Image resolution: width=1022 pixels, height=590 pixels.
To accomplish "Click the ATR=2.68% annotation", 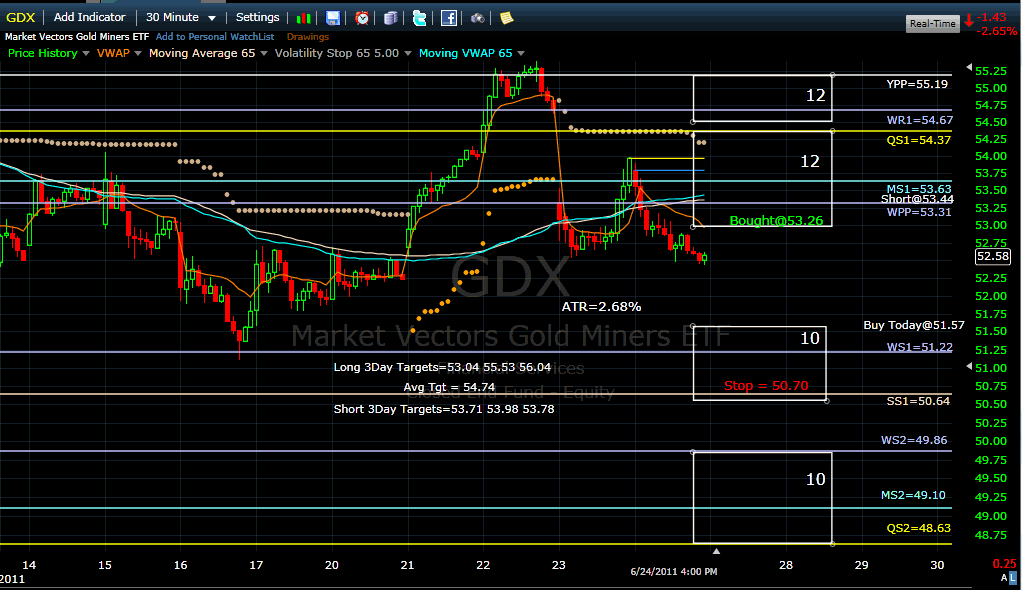I will [x=602, y=306].
